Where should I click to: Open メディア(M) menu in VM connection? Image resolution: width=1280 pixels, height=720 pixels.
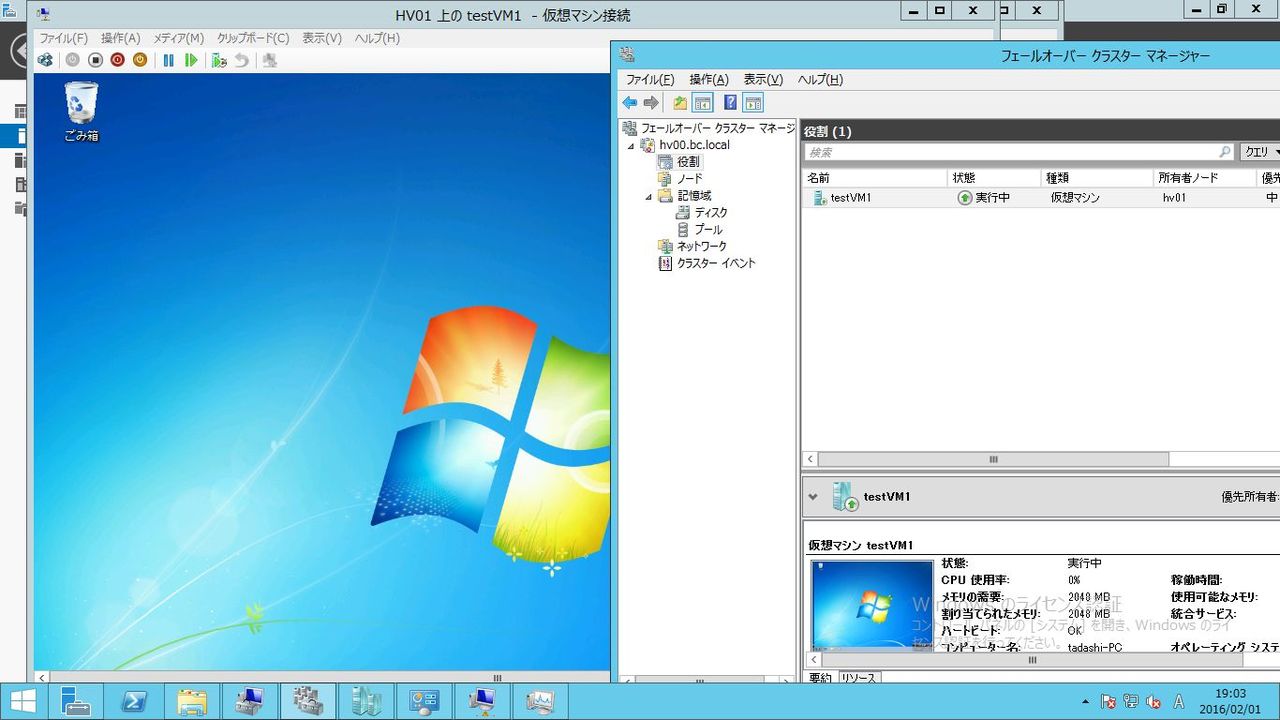click(178, 38)
